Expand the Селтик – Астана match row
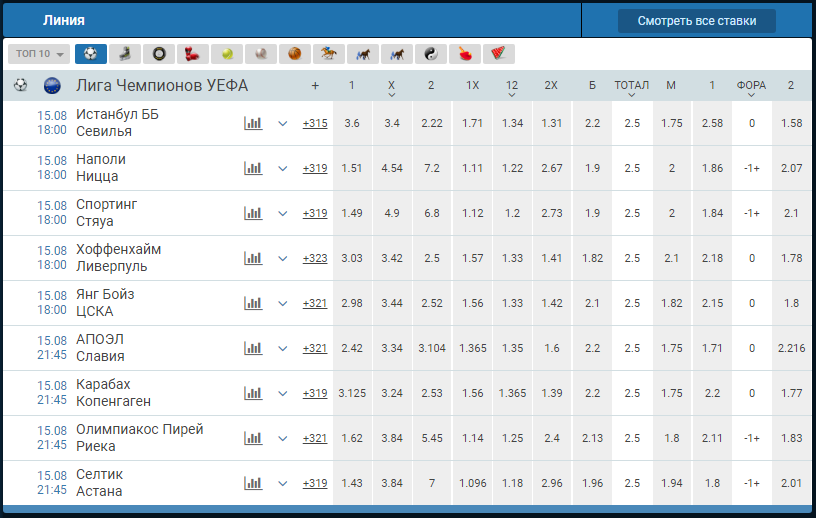816x518 pixels. point(283,484)
